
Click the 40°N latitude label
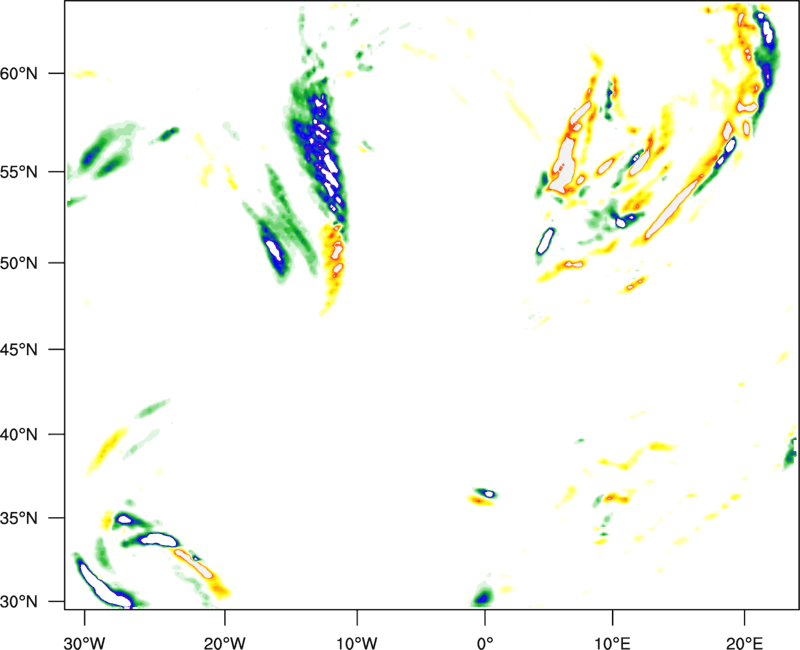tap(19, 435)
